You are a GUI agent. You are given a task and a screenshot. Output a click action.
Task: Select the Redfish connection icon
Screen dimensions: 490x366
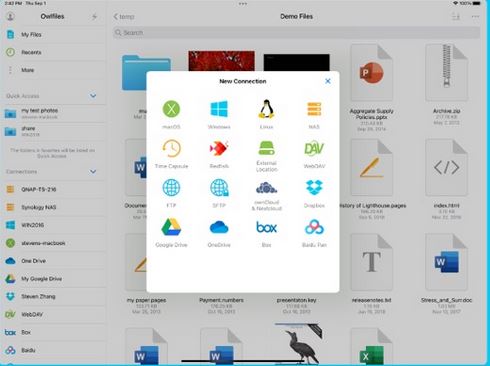click(219, 148)
